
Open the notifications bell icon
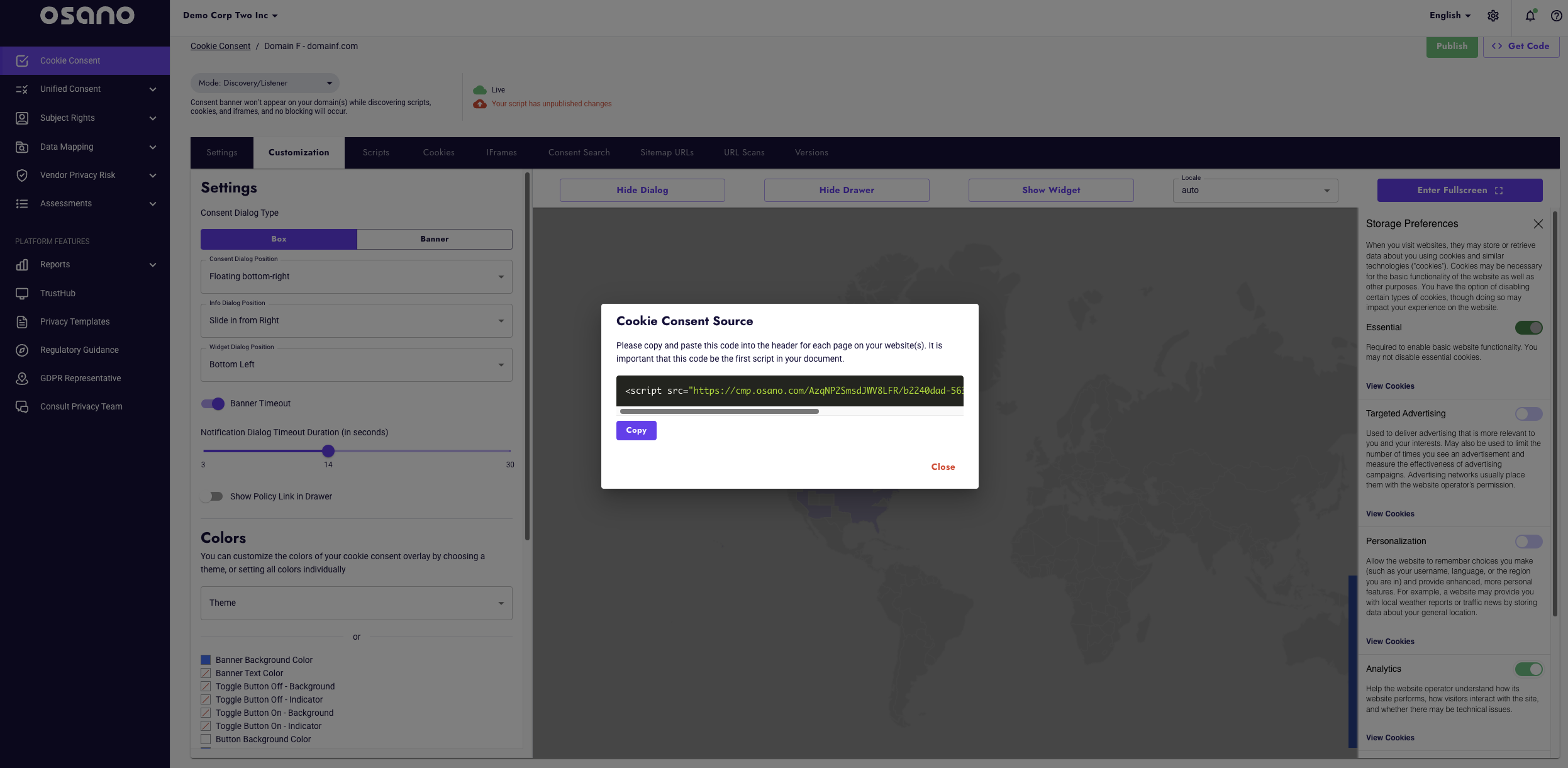(x=1530, y=16)
